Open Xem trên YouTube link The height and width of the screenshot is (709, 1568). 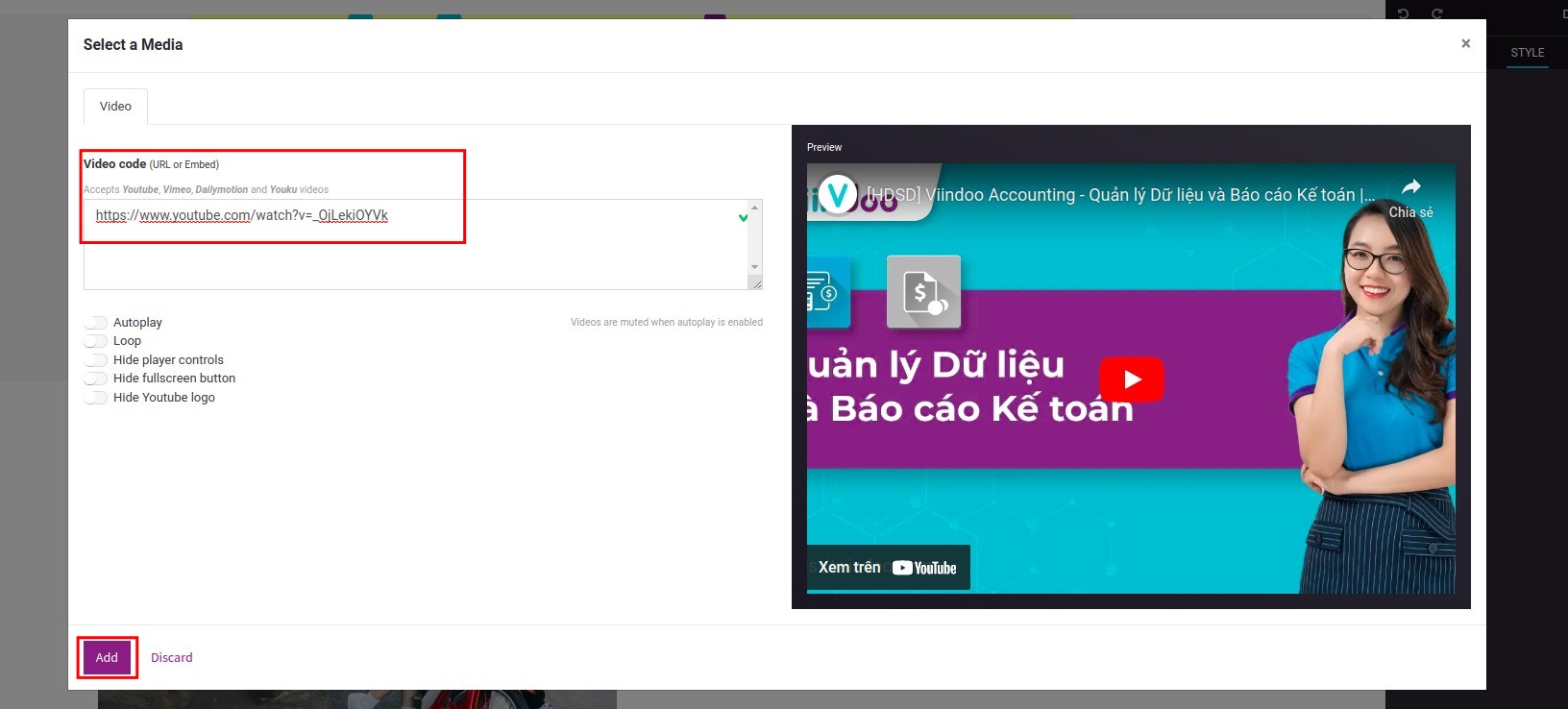point(888,568)
